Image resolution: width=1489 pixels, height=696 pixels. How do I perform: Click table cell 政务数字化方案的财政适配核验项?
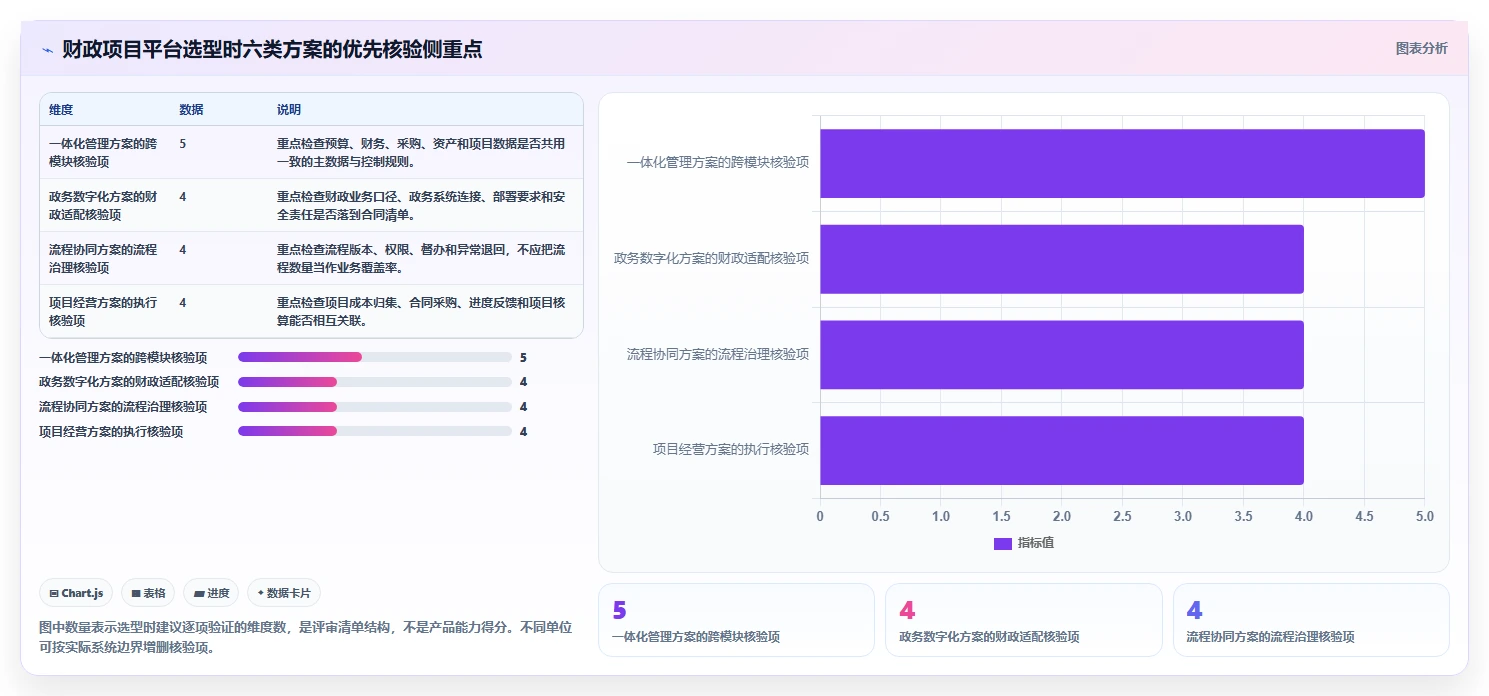click(x=104, y=205)
